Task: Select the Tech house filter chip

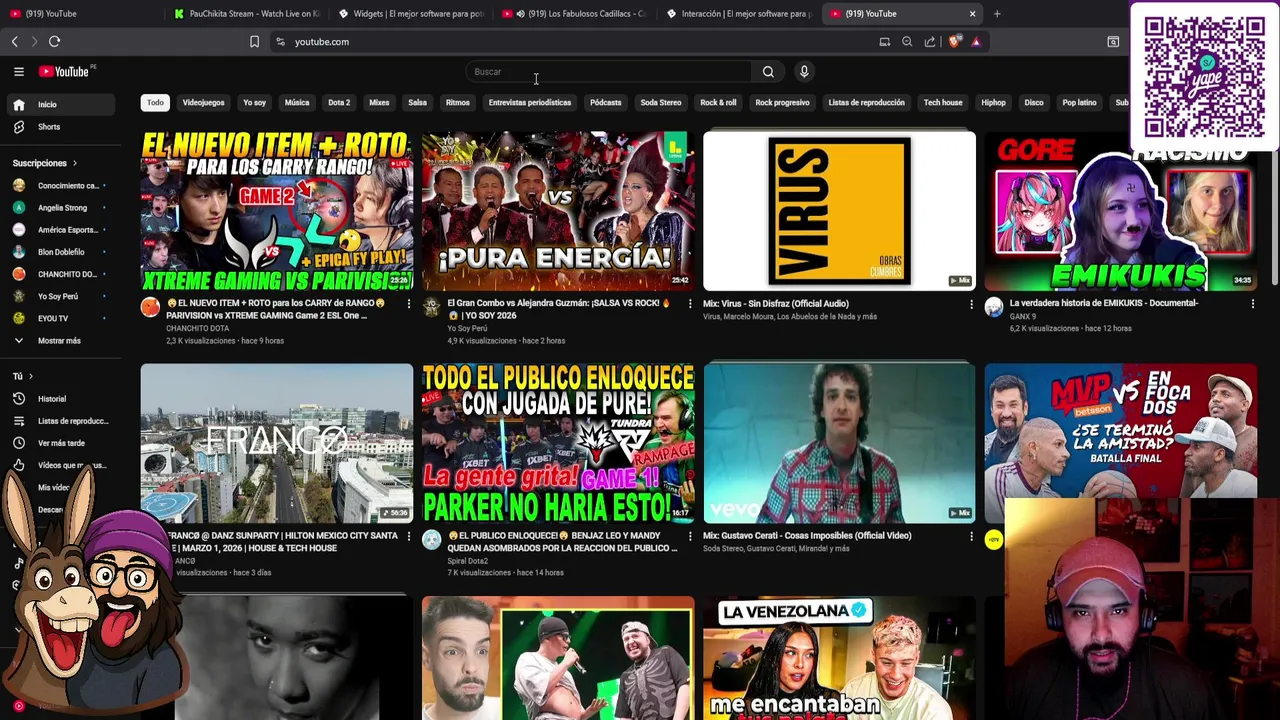Action: coord(943,103)
